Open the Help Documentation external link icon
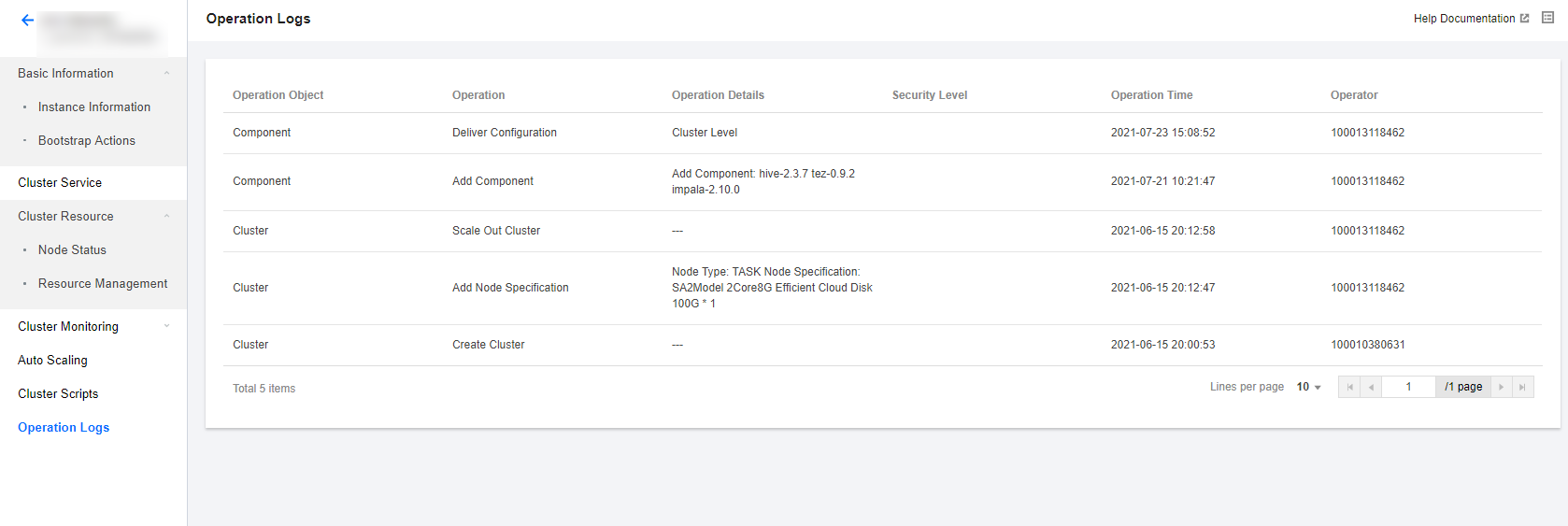 click(x=1525, y=19)
